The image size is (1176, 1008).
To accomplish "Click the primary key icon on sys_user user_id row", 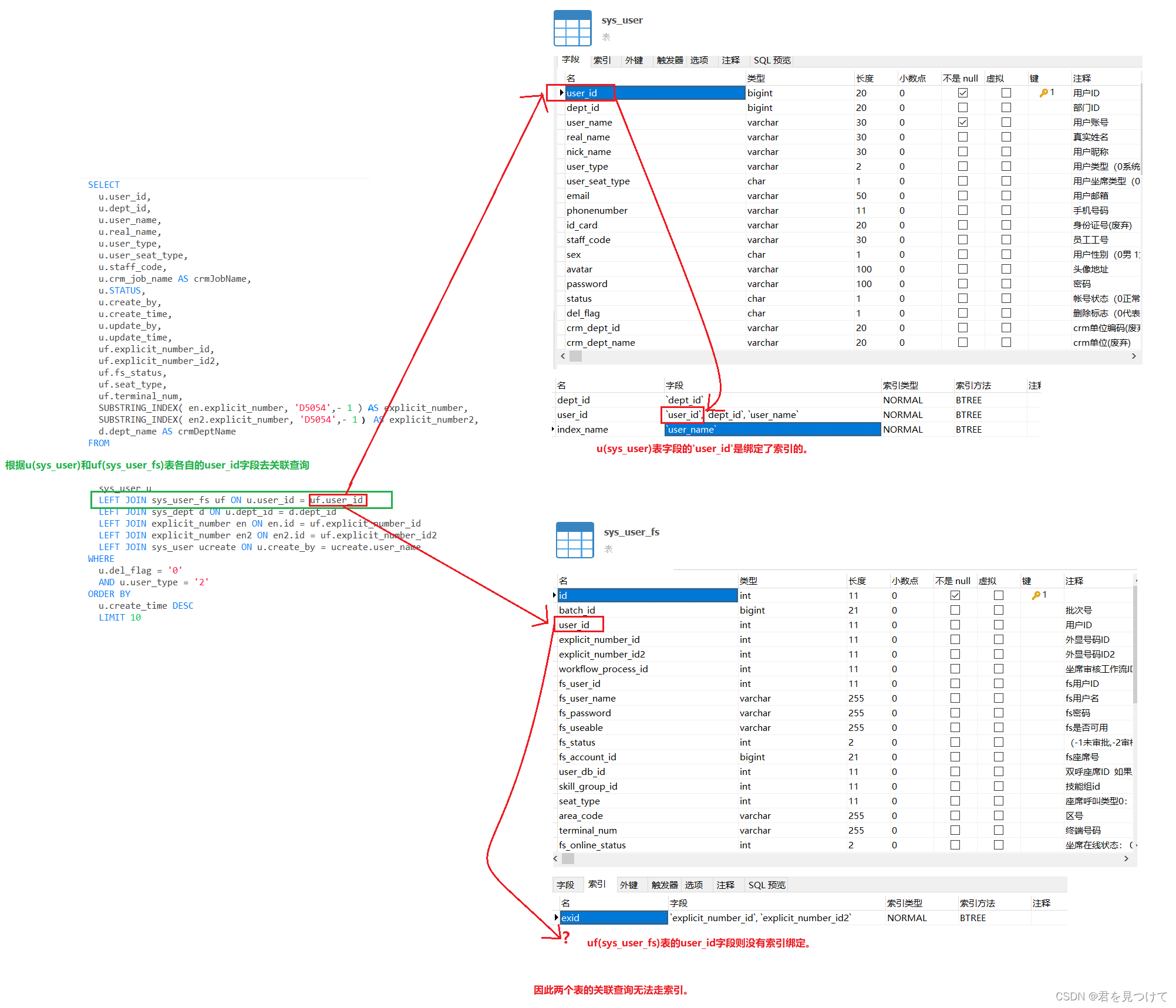I will click(x=1043, y=93).
